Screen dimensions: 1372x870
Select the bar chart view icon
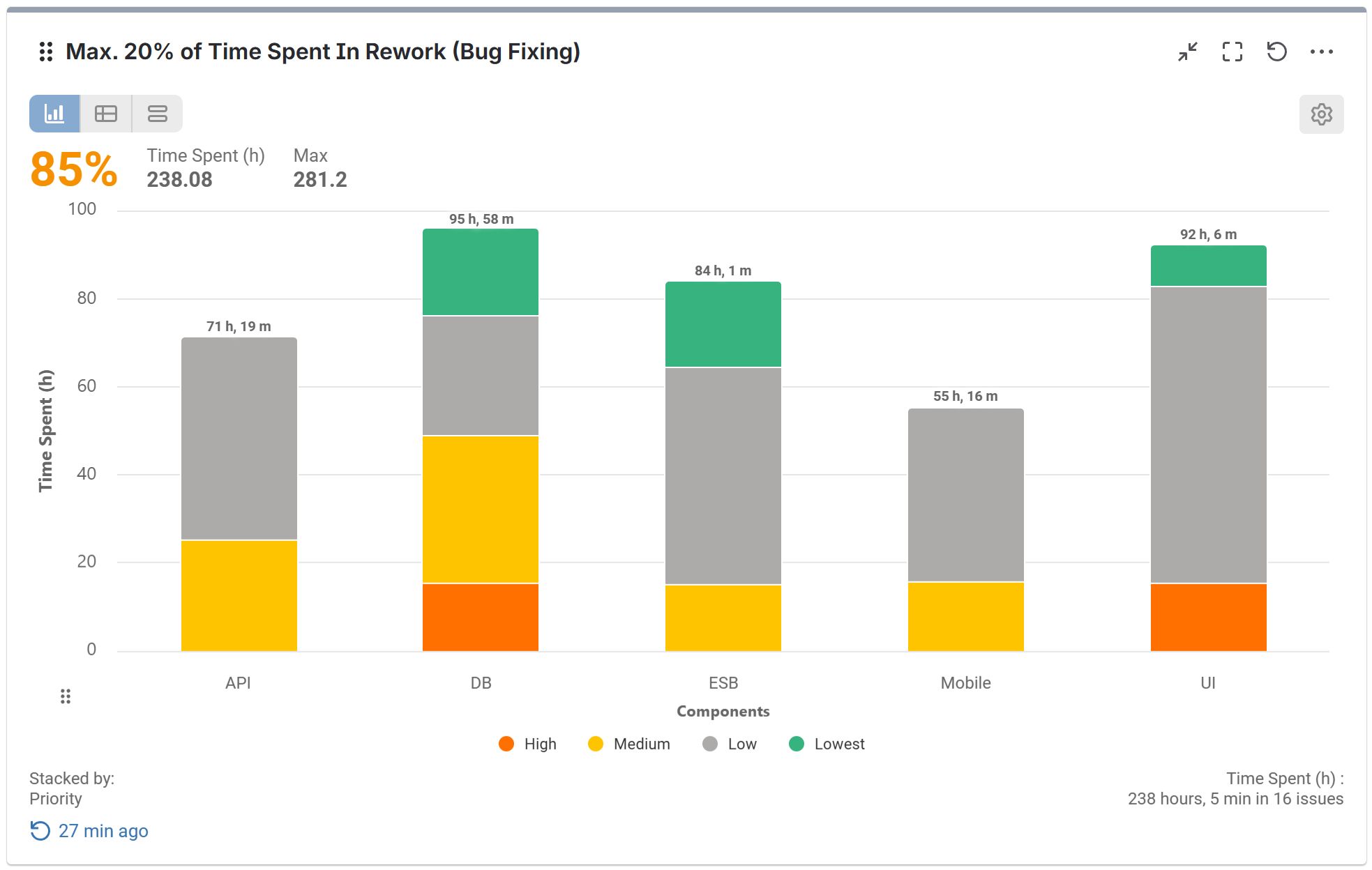pyautogui.click(x=56, y=113)
